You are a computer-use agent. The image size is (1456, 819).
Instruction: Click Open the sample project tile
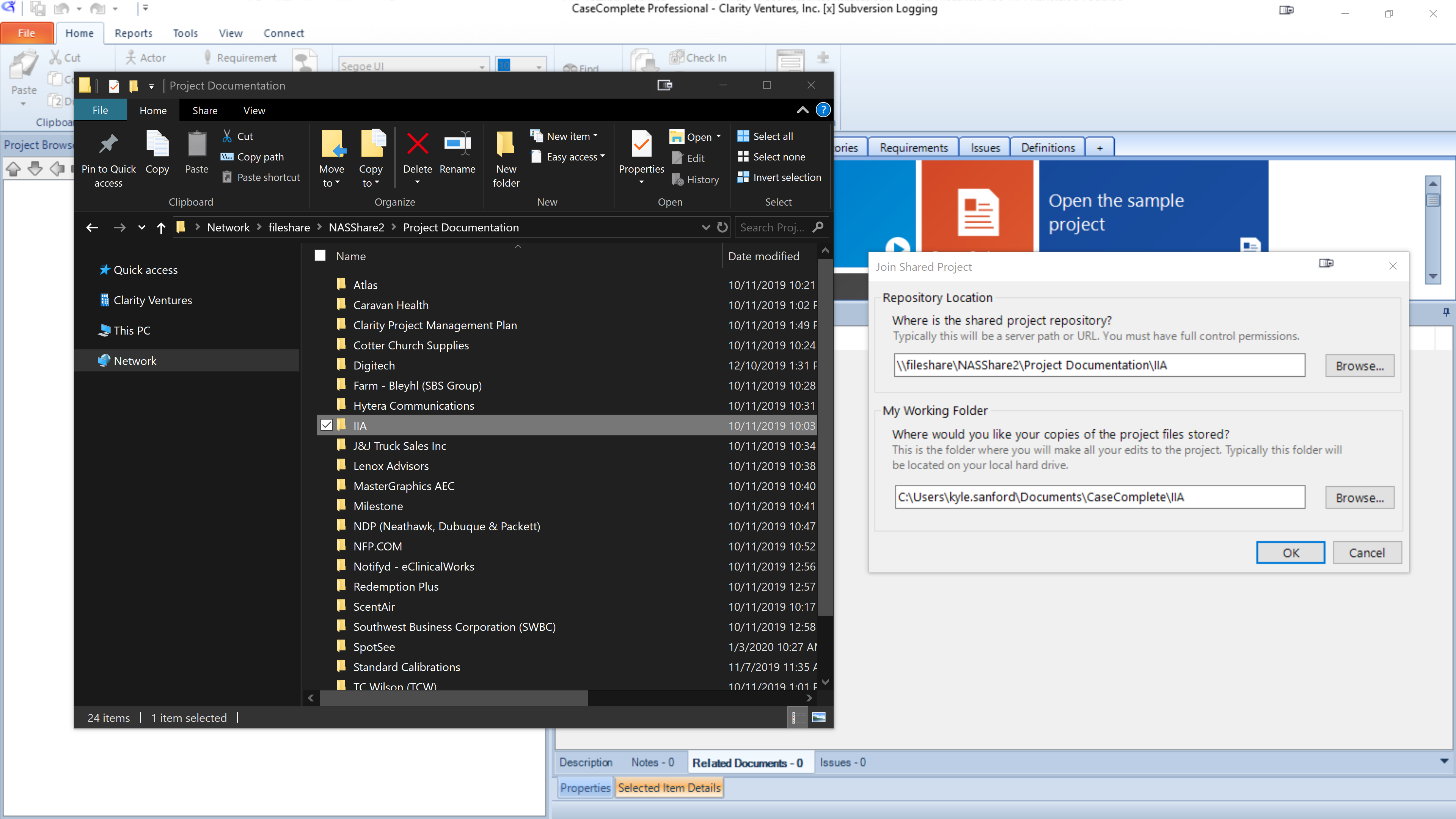pyautogui.click(x=1153, y=206)
